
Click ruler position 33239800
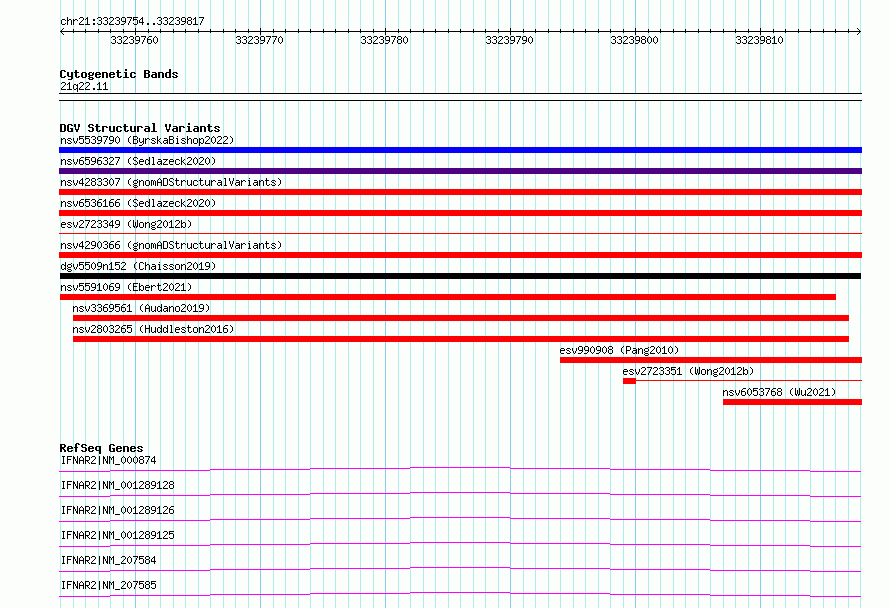pyautogui.click(x=634, y=40)
